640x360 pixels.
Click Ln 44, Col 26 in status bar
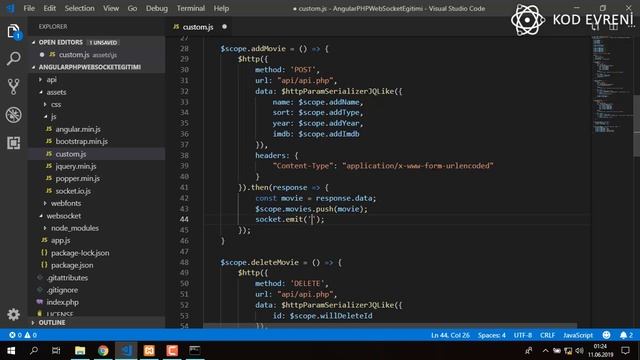click(x=450, y=335)
